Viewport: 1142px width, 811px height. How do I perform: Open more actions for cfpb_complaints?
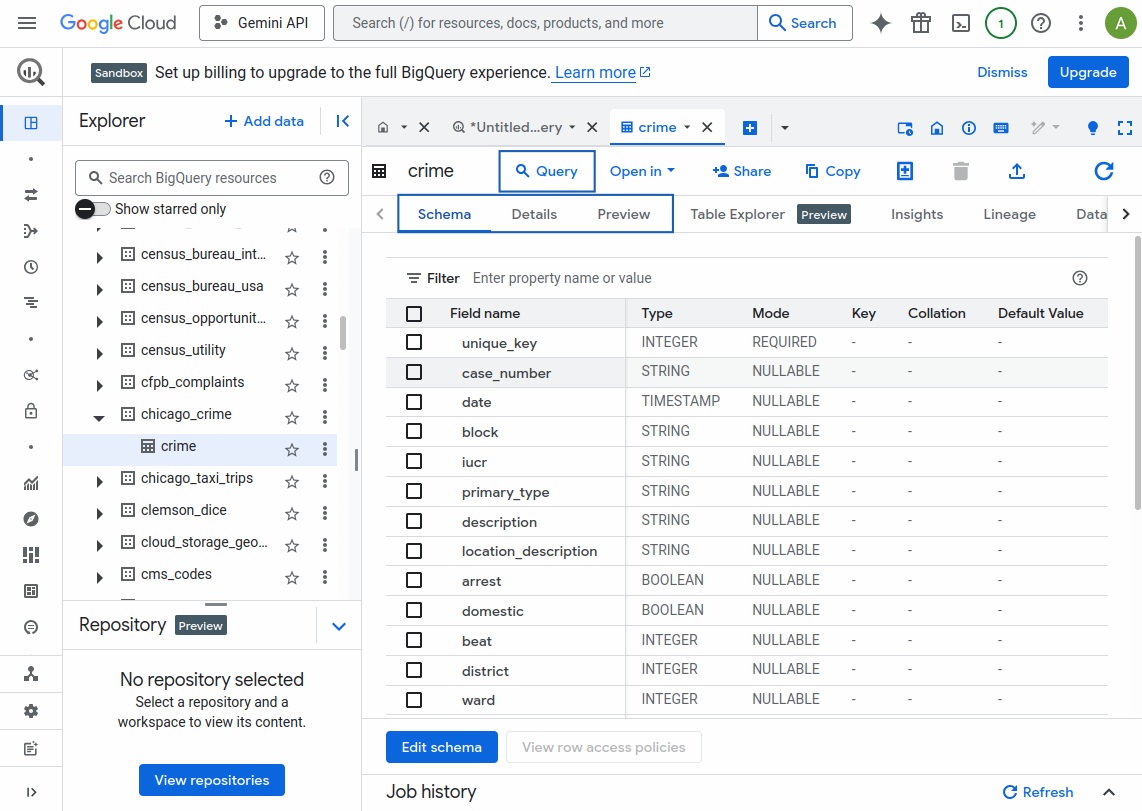point(325,384)
